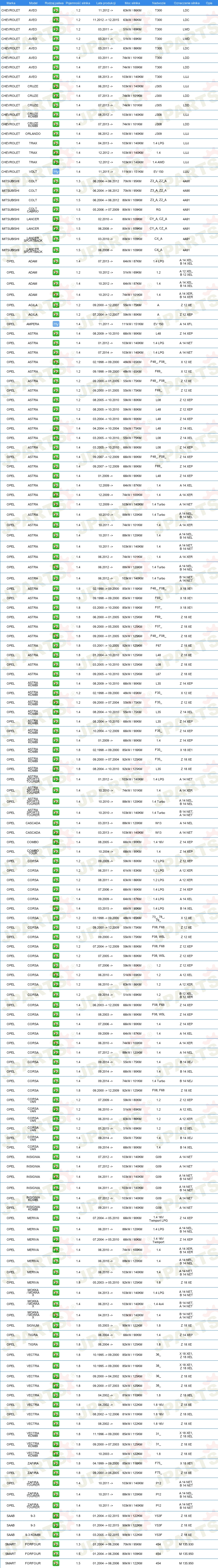Click the fuel icon for Chevrolet Trax 1.4 LPG
This screenshot has height=1568, width=218.
pos(56,143)
